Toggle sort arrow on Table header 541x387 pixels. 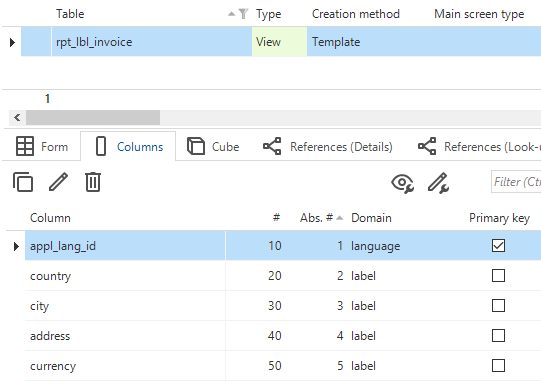[232, 14]
